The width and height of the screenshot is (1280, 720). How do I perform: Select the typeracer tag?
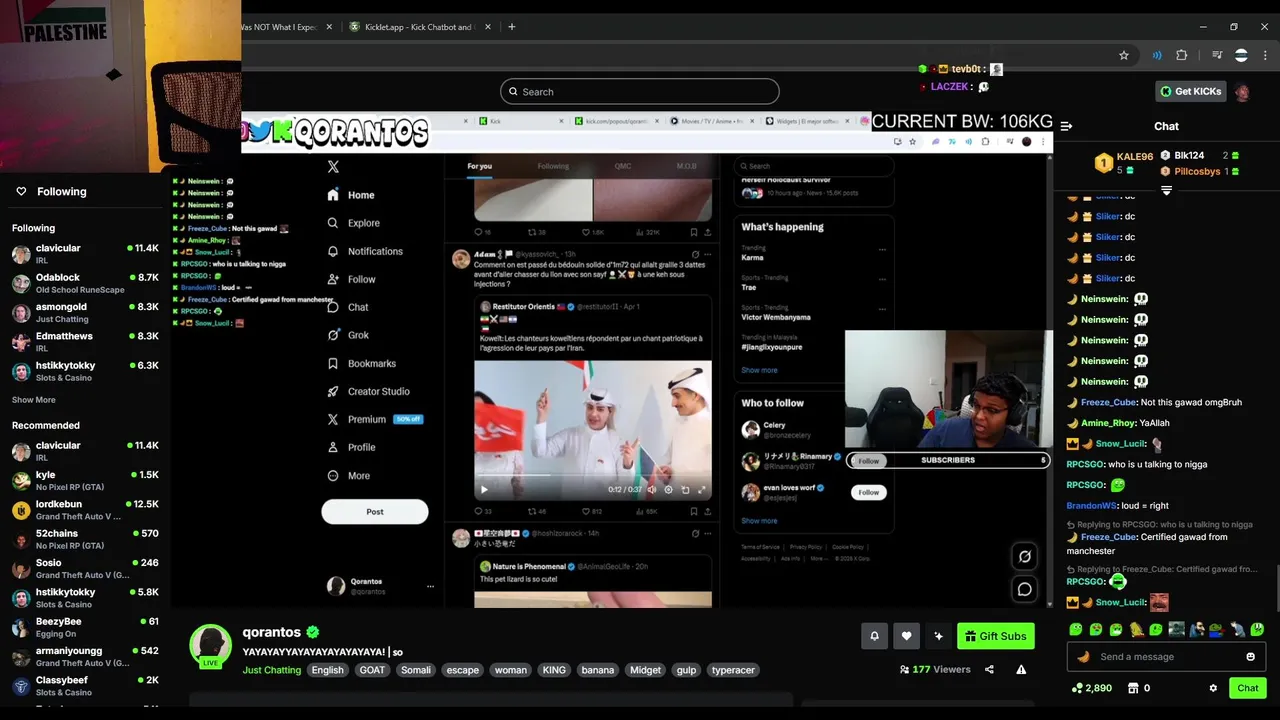tap(733, 670)
